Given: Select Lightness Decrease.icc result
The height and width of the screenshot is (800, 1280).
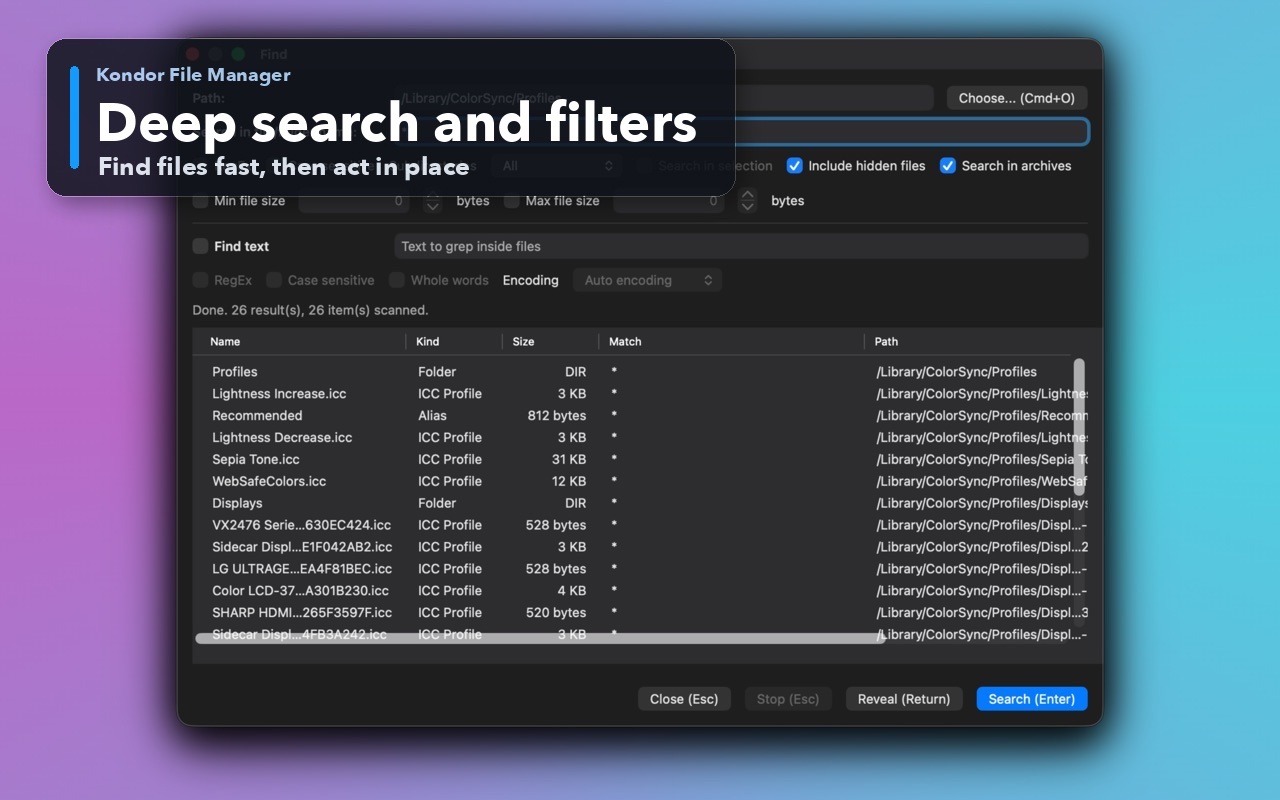Looking at the screenshot, I should click(x=640, y=438).
